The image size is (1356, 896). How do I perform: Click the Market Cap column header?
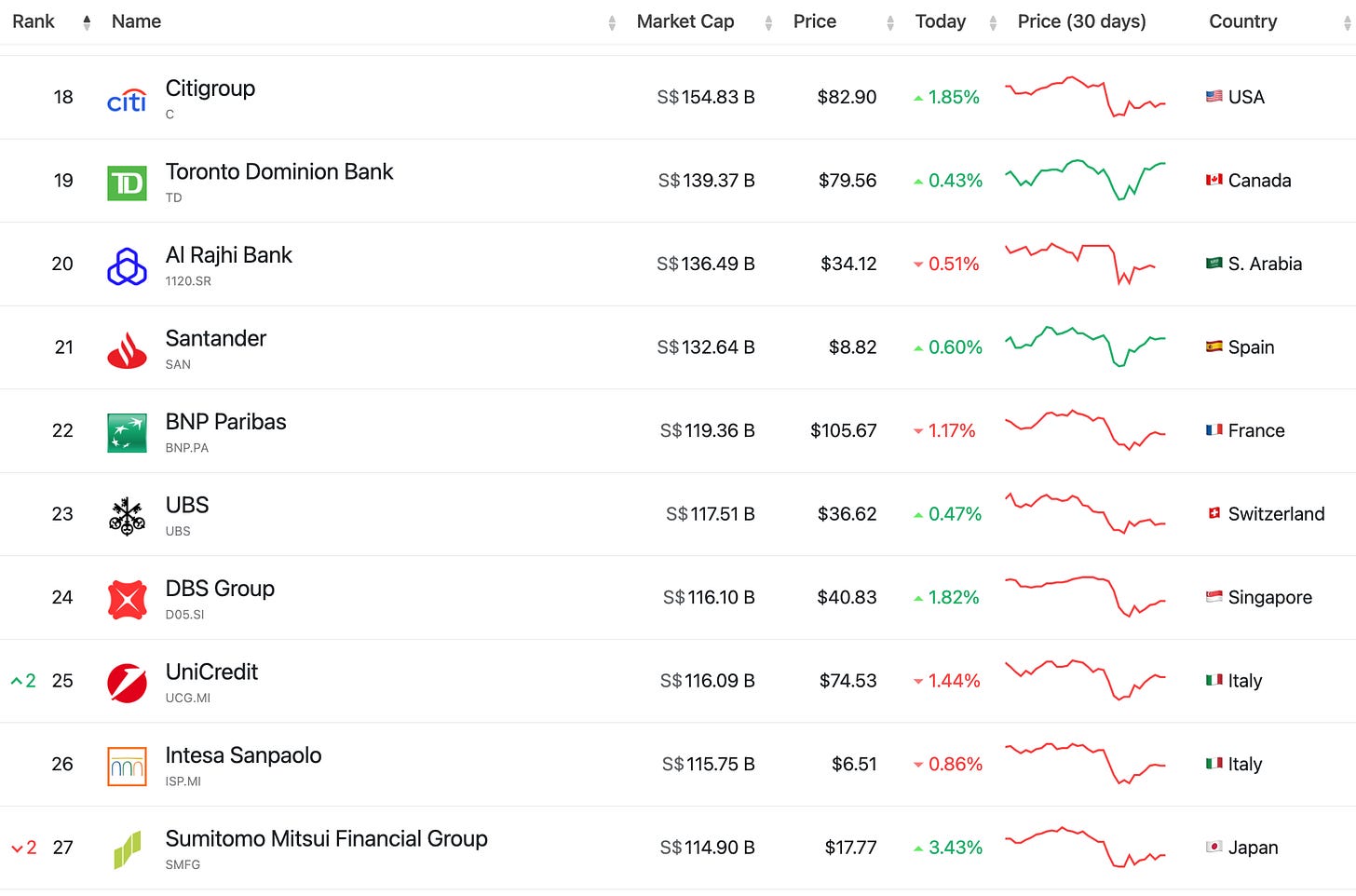point(685,21)
